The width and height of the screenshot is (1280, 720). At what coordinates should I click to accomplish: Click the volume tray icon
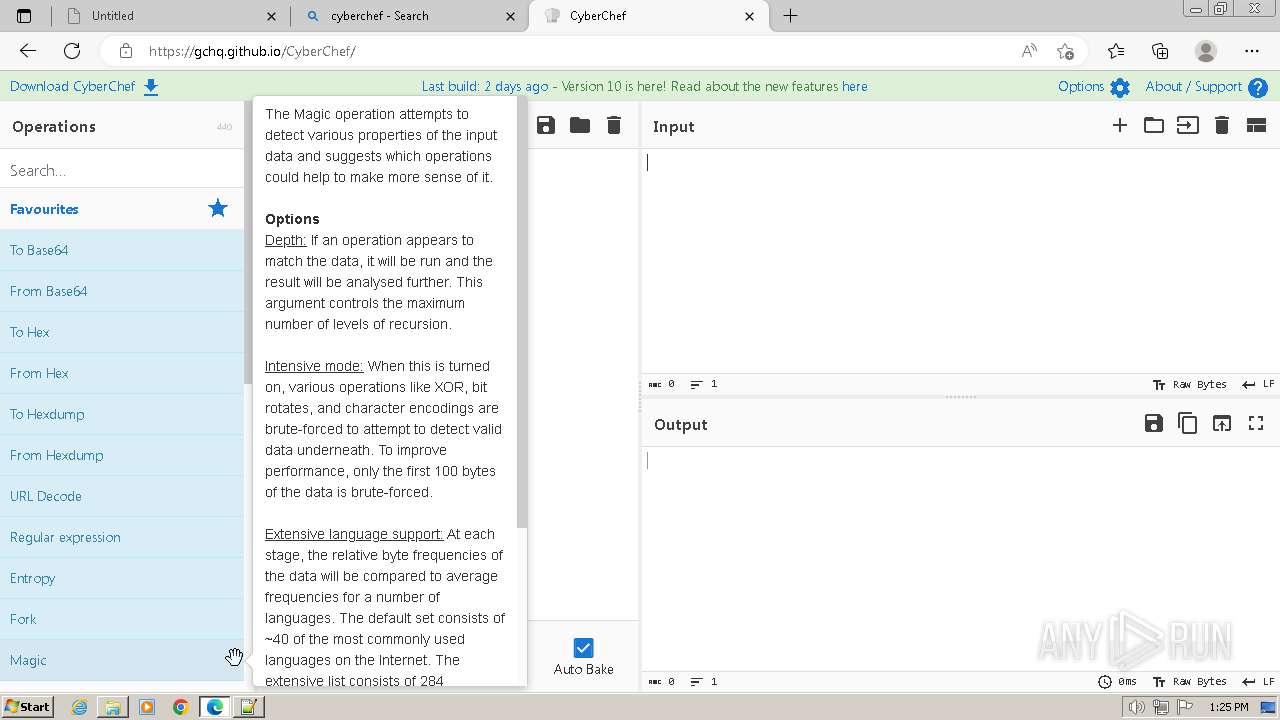point(1137,707)
